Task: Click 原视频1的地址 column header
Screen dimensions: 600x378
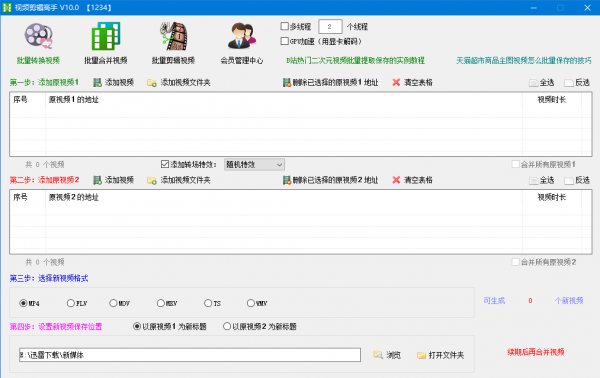Action: coord(73,100)
